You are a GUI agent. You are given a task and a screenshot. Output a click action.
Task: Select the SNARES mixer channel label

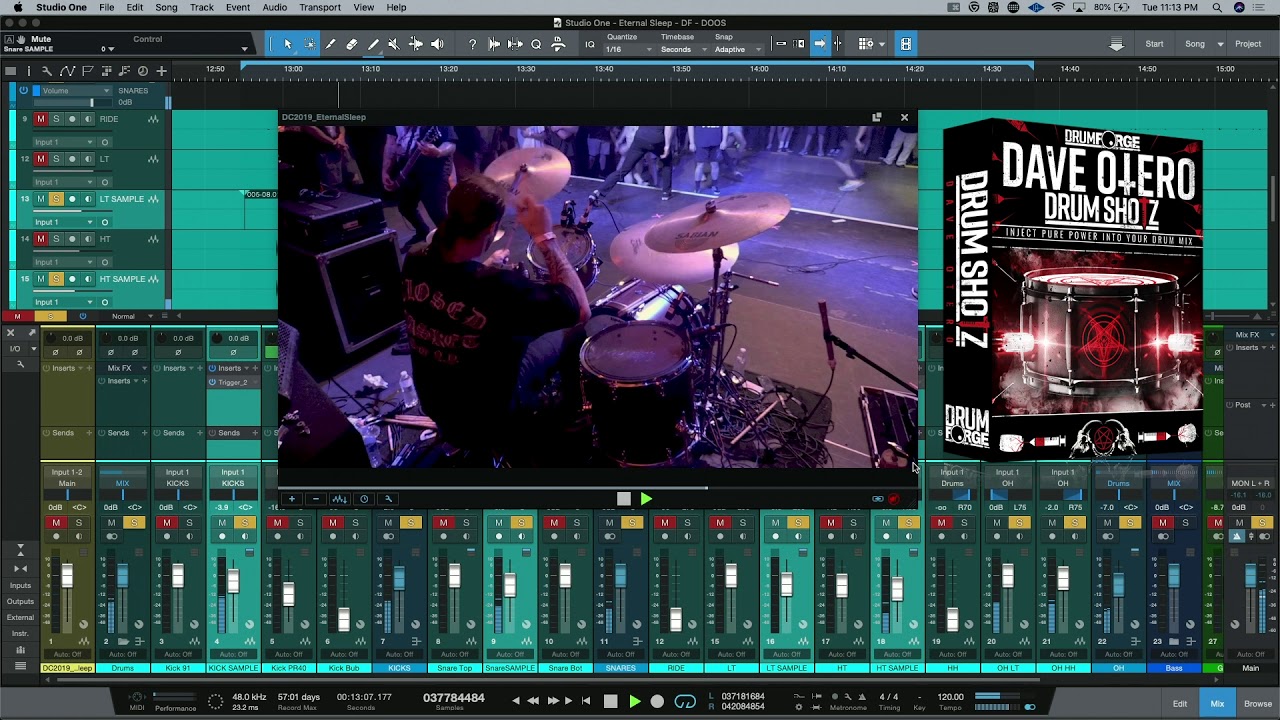point(620,668)
